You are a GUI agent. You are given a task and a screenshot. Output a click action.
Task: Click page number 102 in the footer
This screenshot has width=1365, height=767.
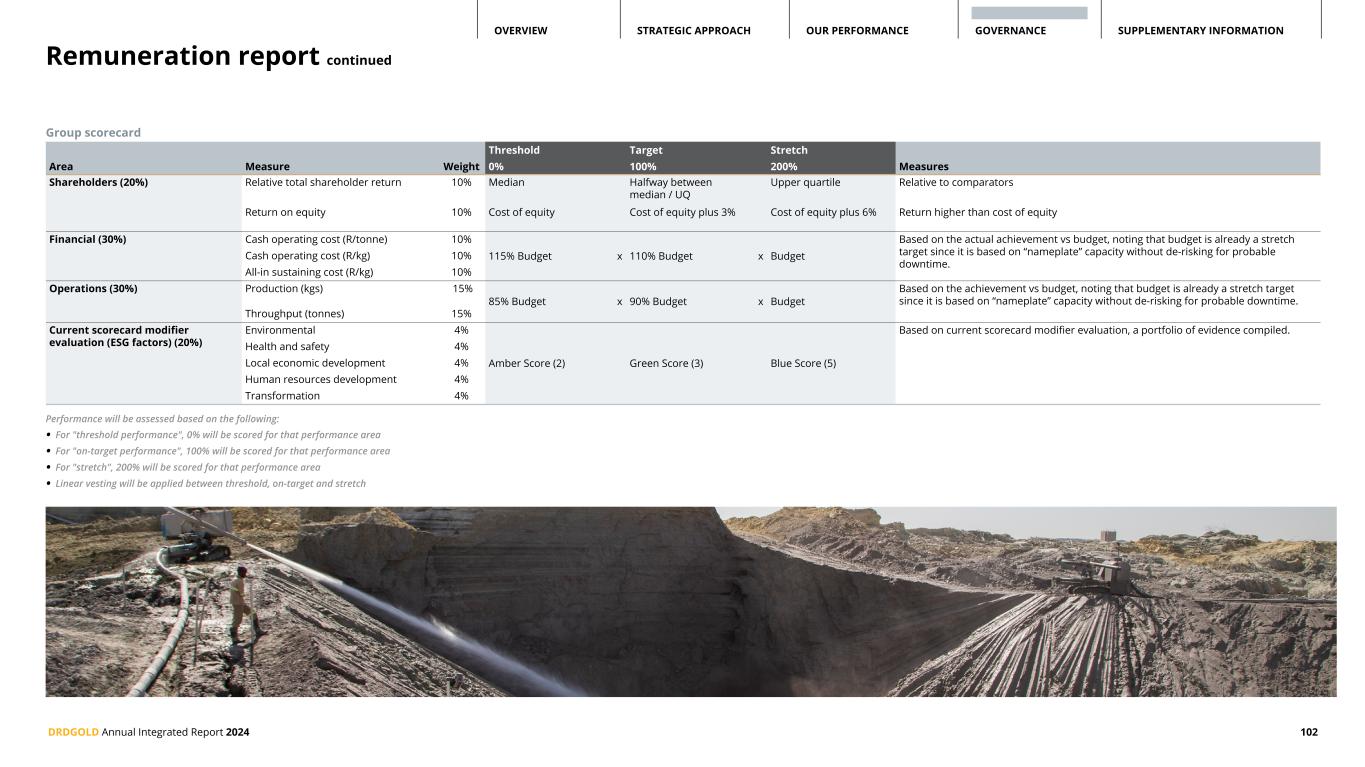point(1308,732)
